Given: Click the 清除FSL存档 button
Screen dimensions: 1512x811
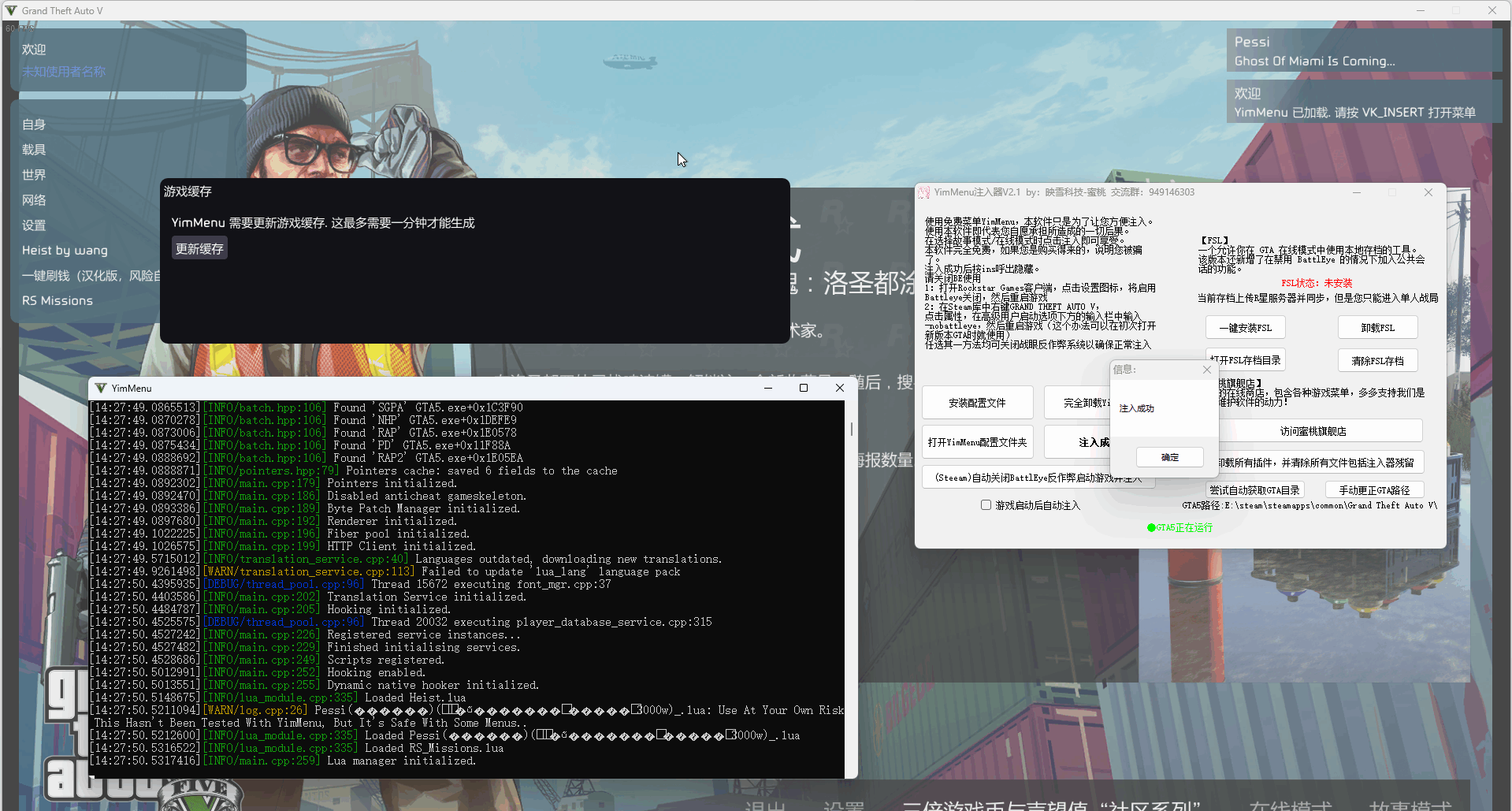Looking at the screenshot, I should point(1377,361).
